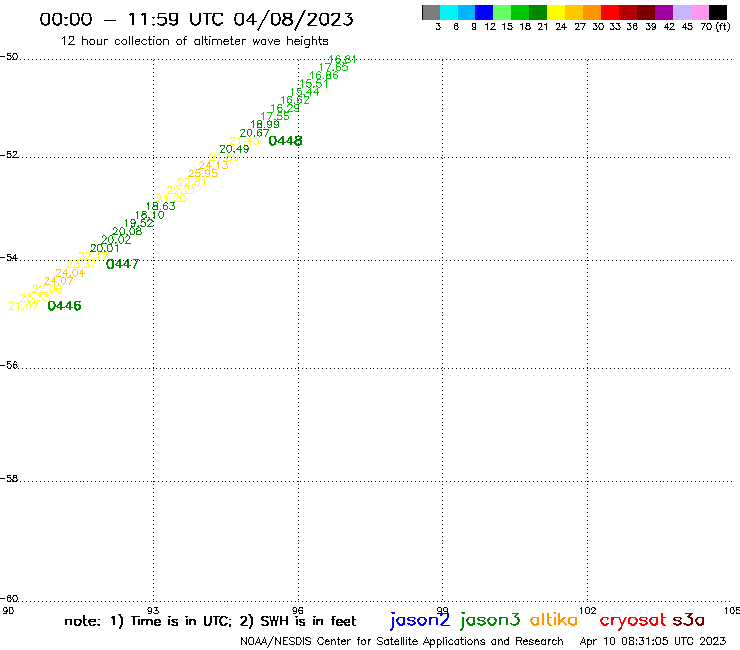The image size is (740, 650).
Task: Click the latitude axis label -56
Action: [9, 365]
